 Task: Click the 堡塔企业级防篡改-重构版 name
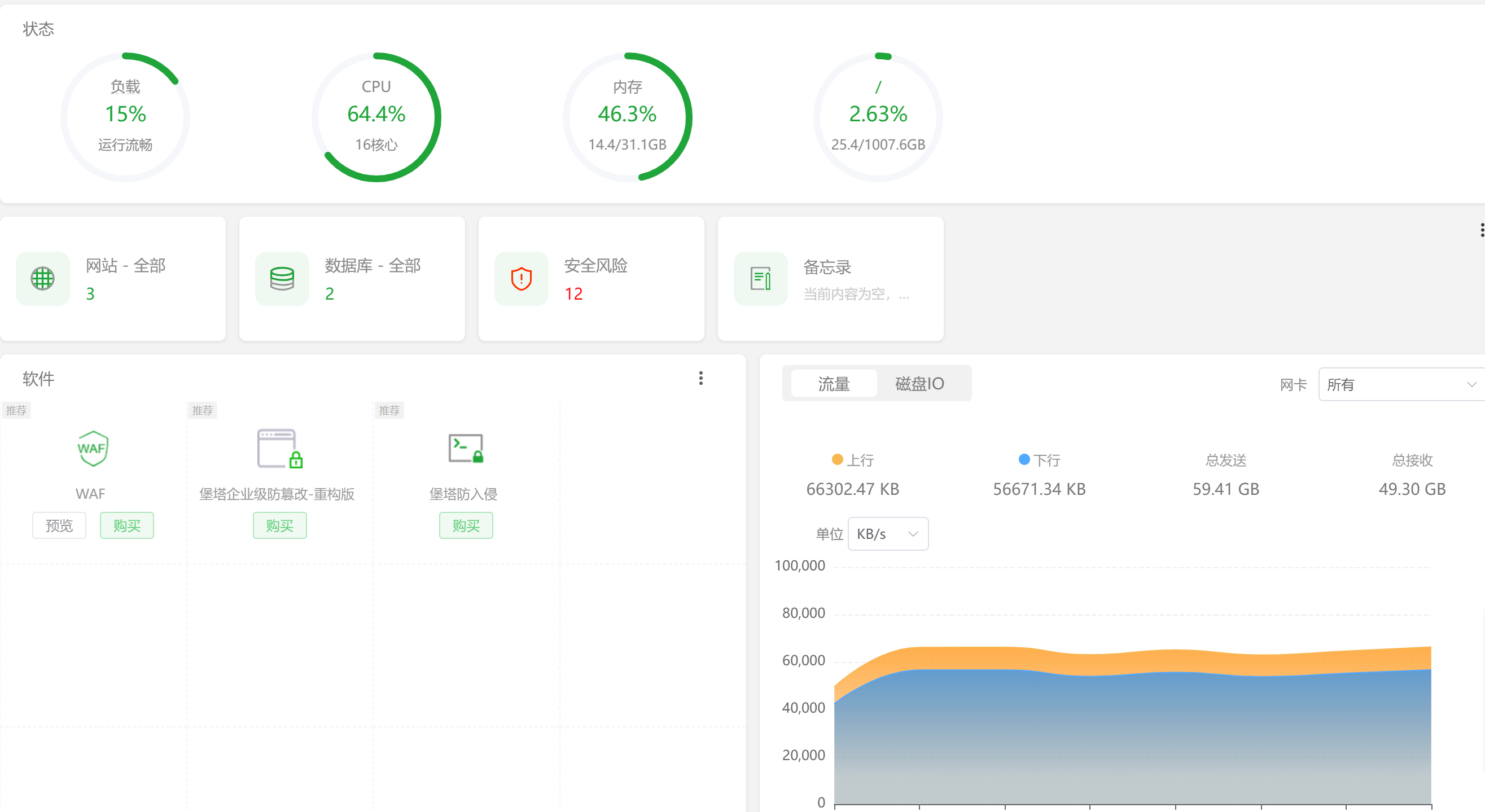click(277, 494)
